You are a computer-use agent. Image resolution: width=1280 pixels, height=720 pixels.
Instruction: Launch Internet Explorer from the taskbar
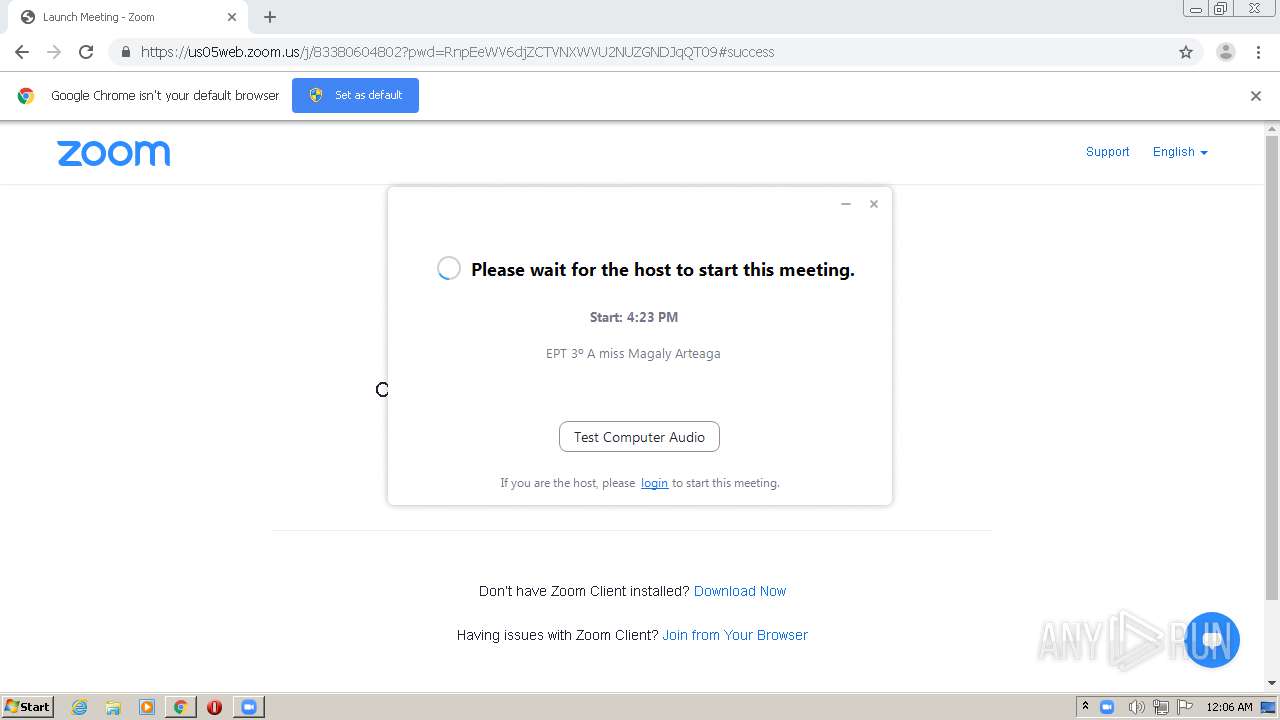(80, 707)
